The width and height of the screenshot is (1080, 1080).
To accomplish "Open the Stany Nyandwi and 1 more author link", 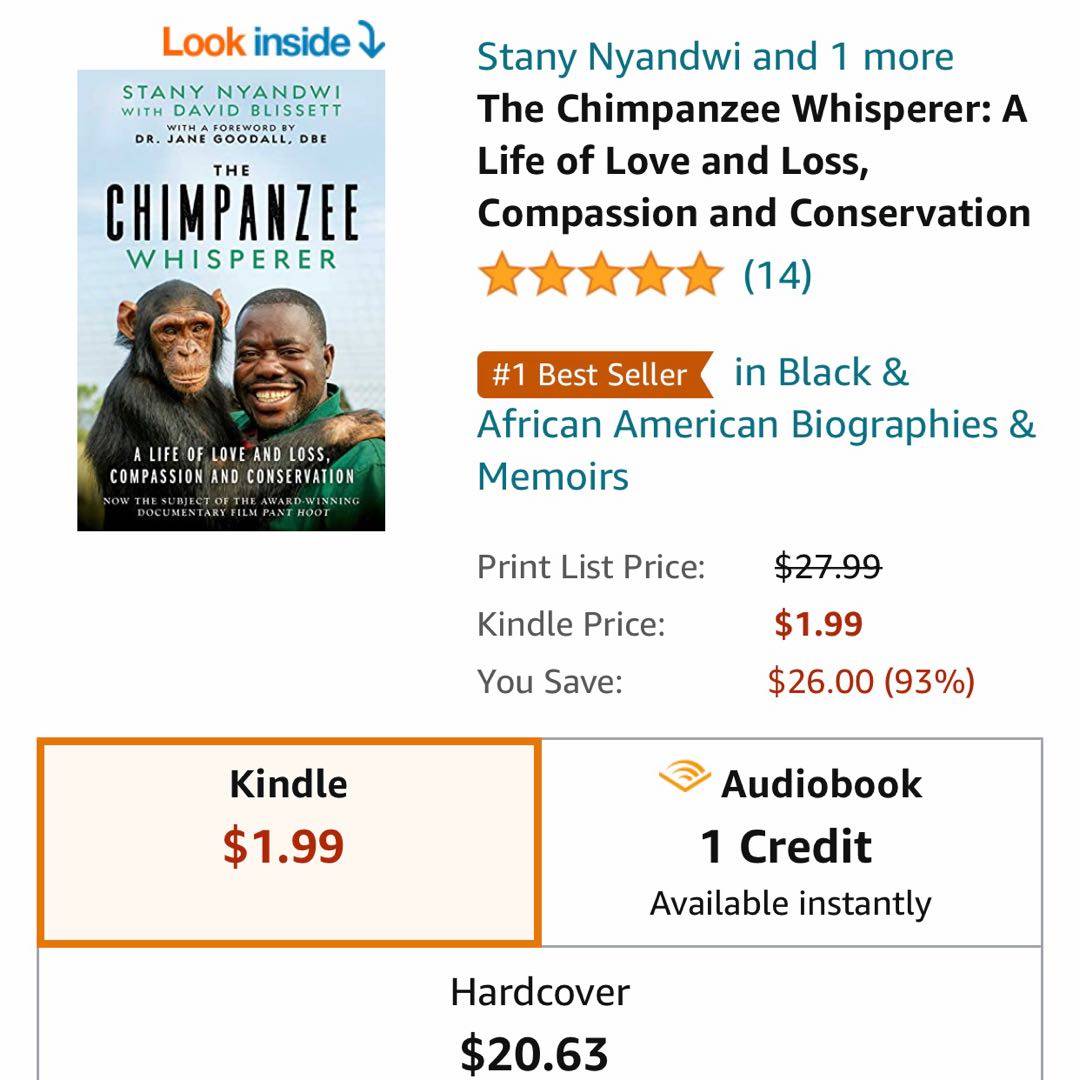I will [x=715, y=56].
